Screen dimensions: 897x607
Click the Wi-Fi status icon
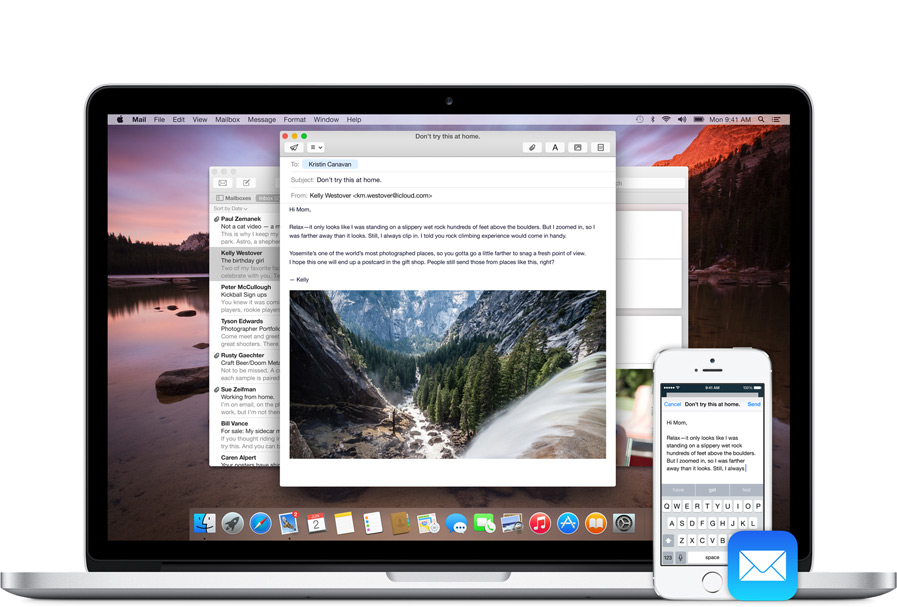click(x=666, y=120)
